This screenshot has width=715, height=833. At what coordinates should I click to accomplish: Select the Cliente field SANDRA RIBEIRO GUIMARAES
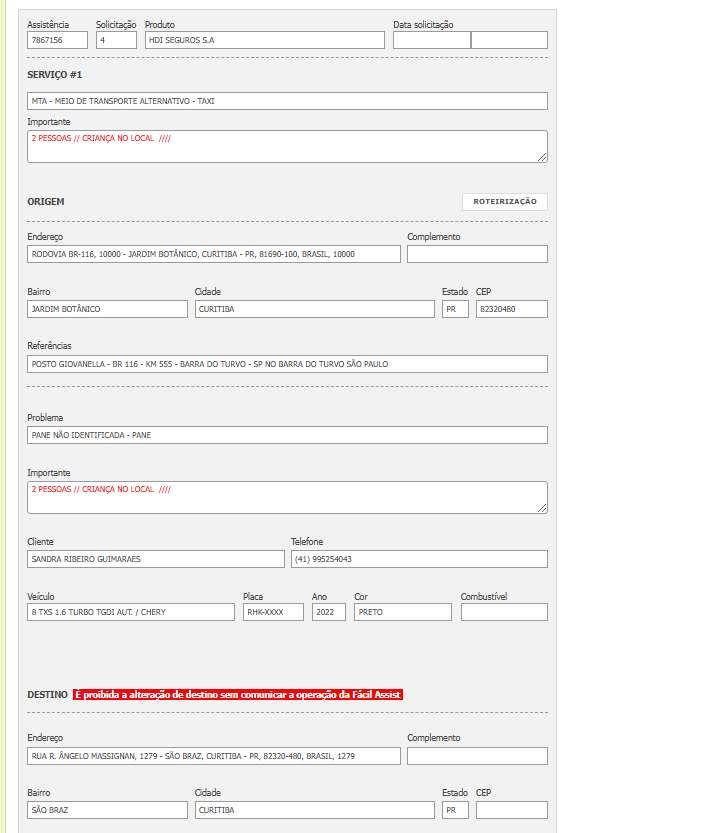click(x=156, y=559)
